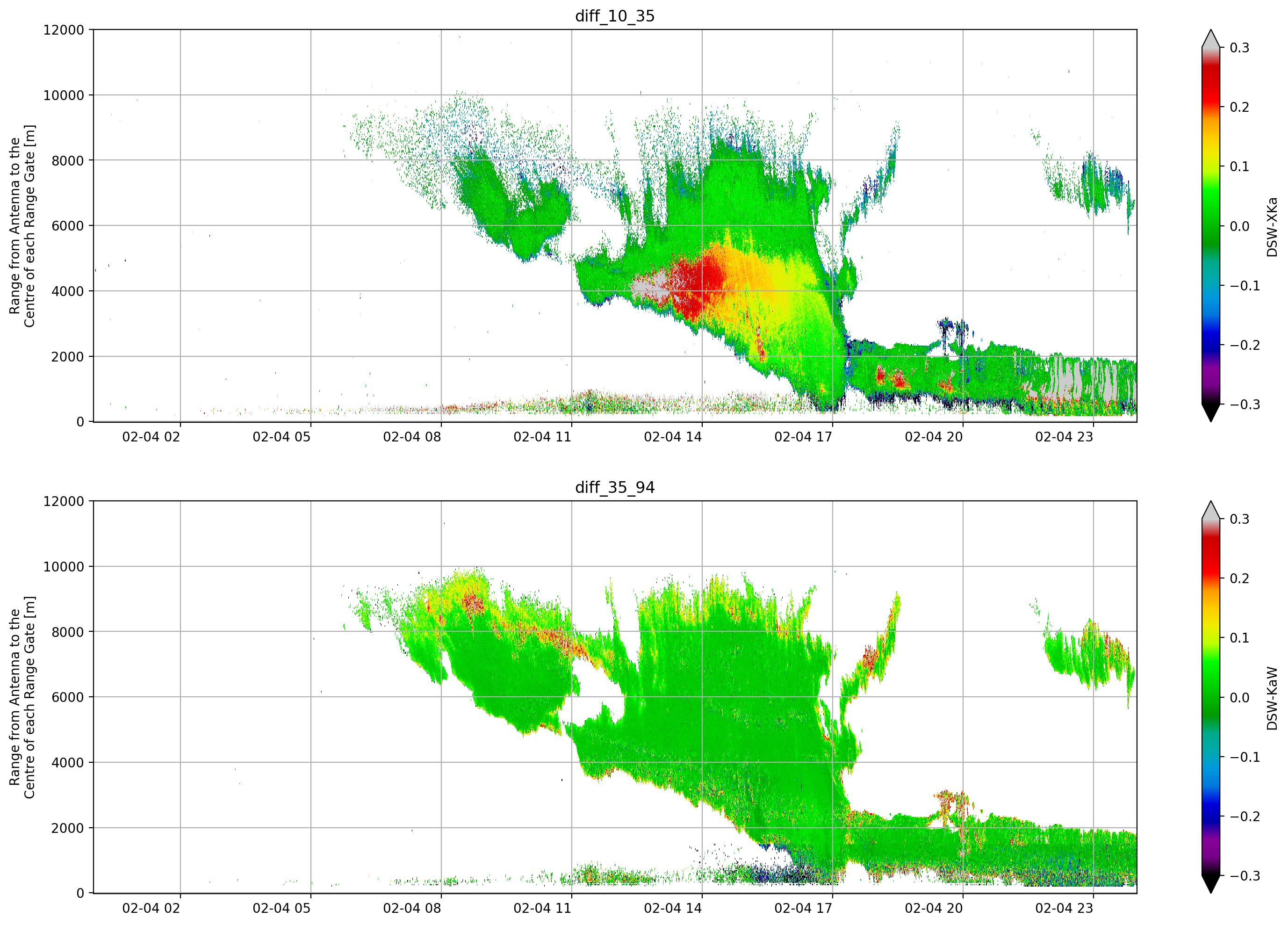The width and height of the screenshot is (1288, 925).
Task: Click the −0.1 tick on DSW-KaW colorbar
Action: pos(1245,758)
